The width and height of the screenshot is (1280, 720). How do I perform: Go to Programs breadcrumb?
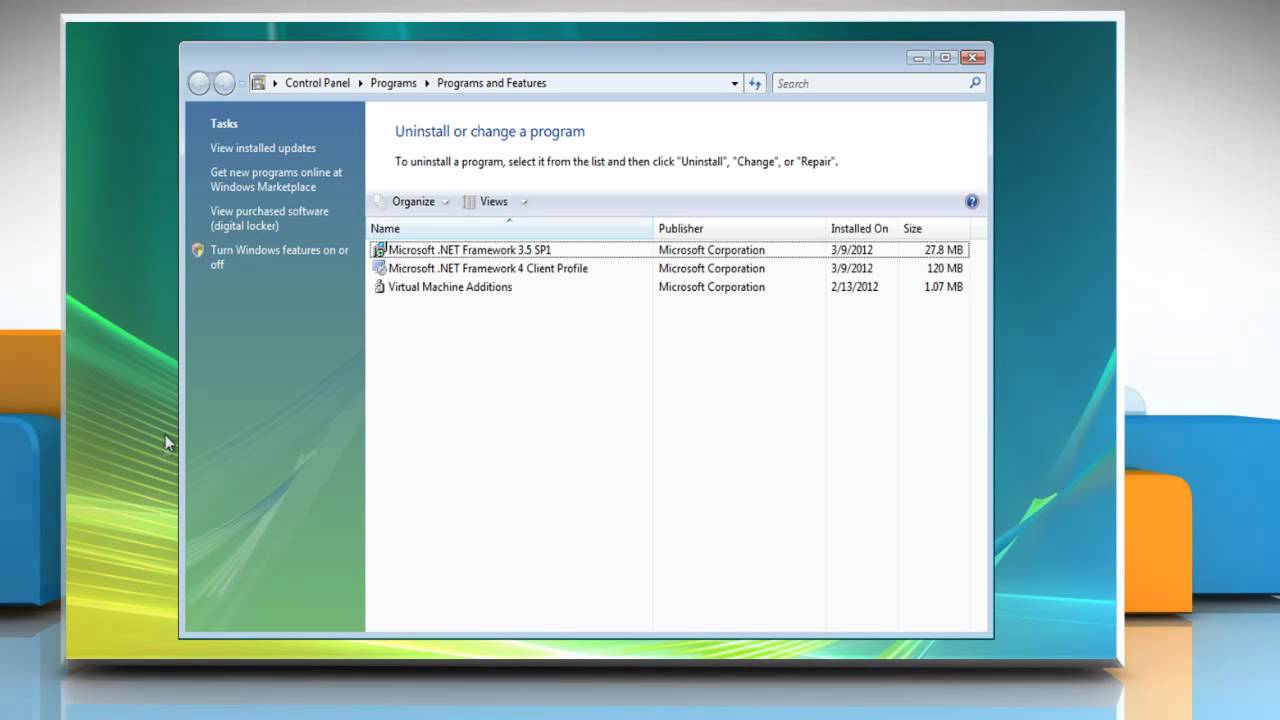(393, 83)
